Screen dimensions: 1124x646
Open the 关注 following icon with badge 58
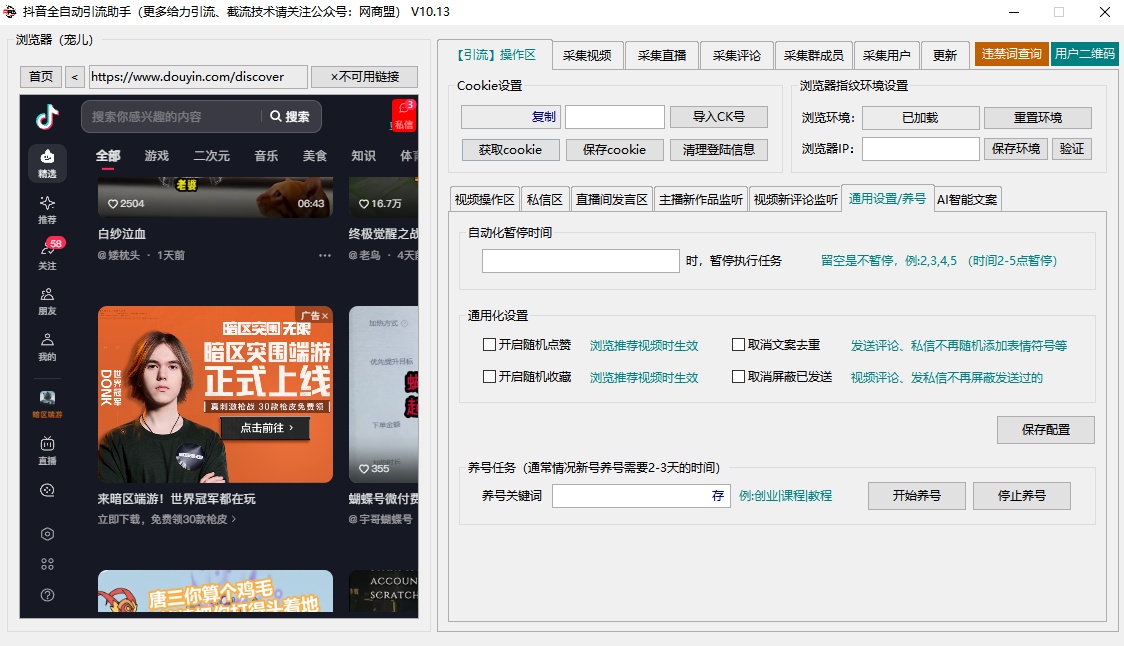[x=47, y=255]
